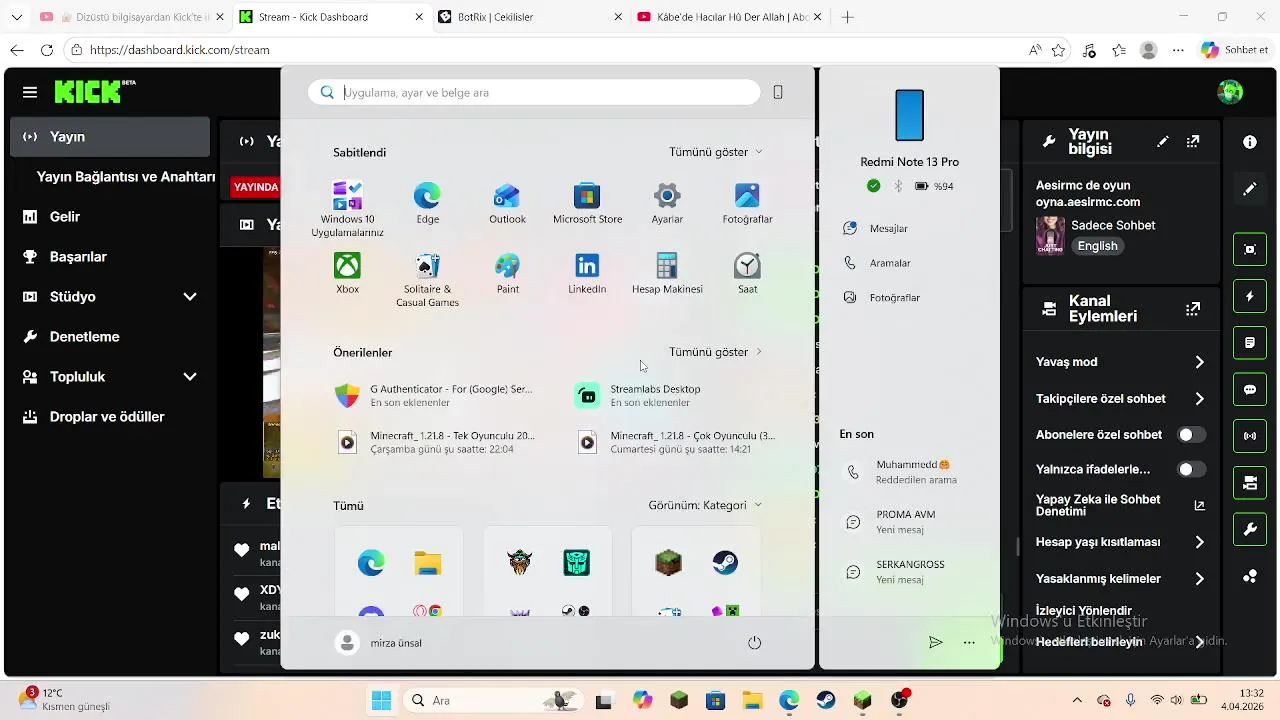Expand Tümünü göster for Sabitlendi

tap(716, 152)
